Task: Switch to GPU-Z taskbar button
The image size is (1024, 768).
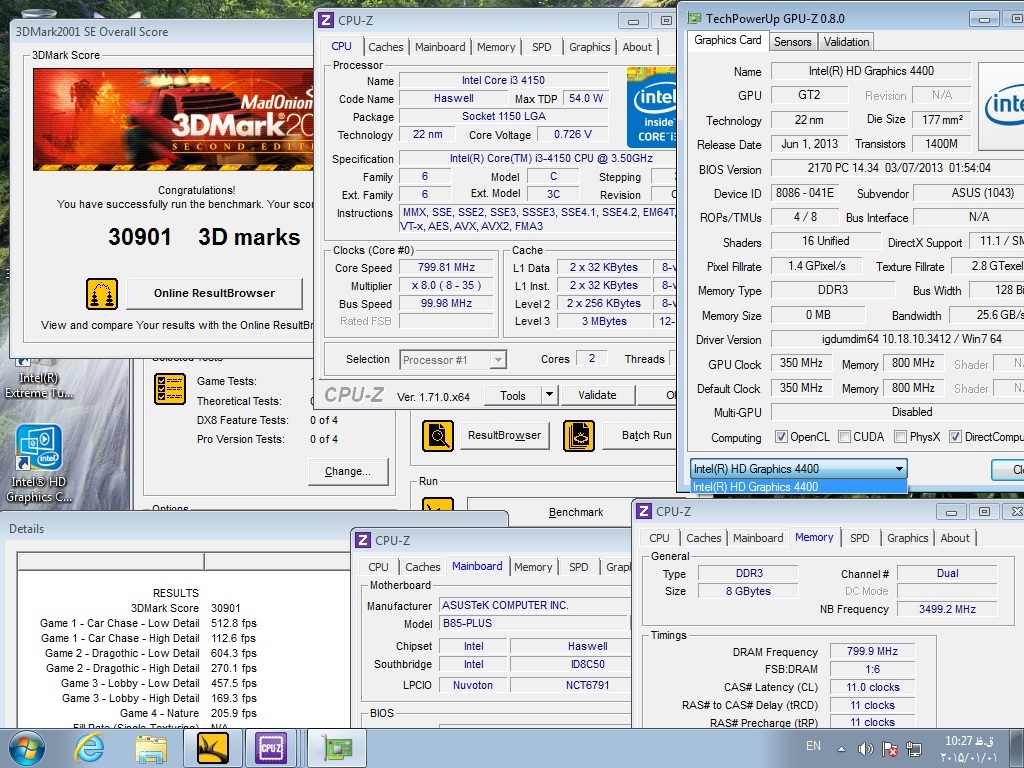Action: click(x=338, y=748)
